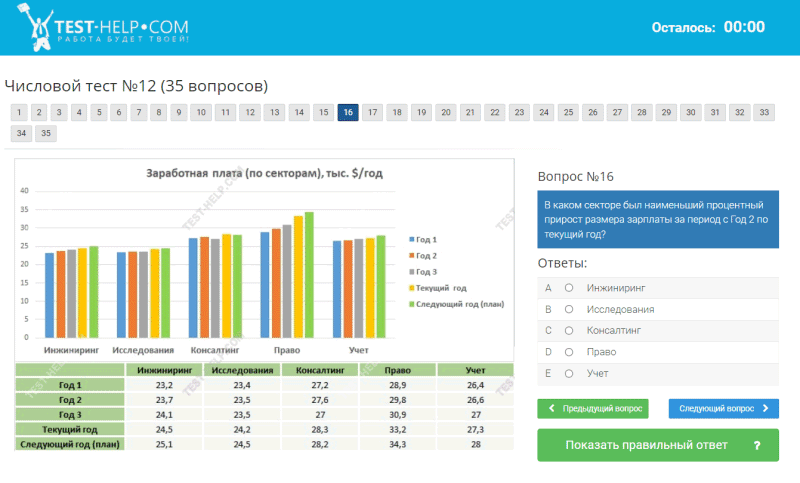Select radio button for answer Инжиниринг

coord(569,287)
